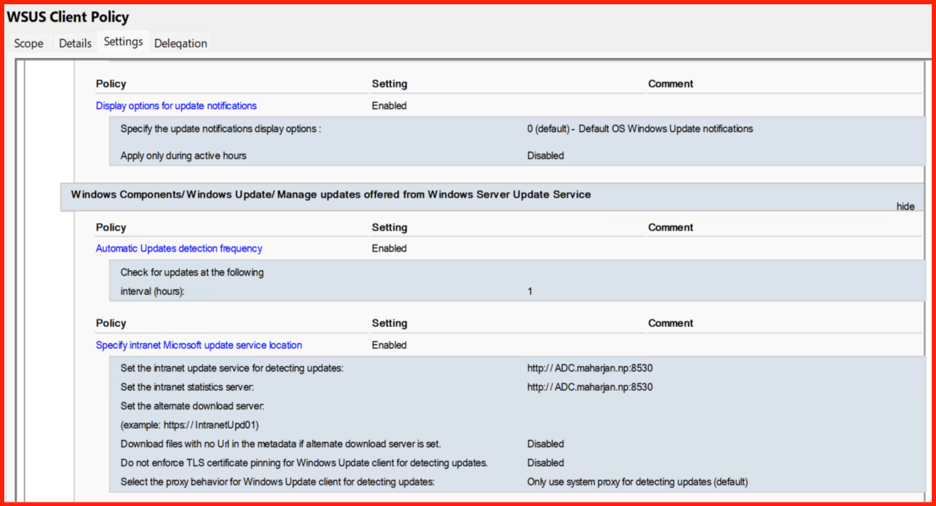Click Enabled setting for Display options policy
936x506 pixels.
389,106
